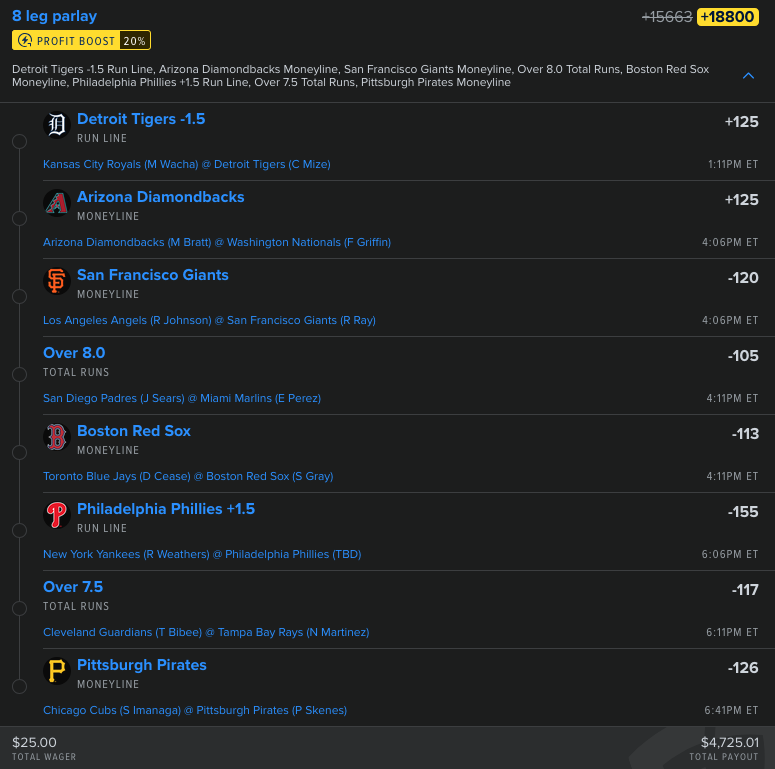Image resolution: width=775 pixels, height=769 pixels.
Task: Click the boosted +18800 odds badge
Action: click(x=728, y=17)
